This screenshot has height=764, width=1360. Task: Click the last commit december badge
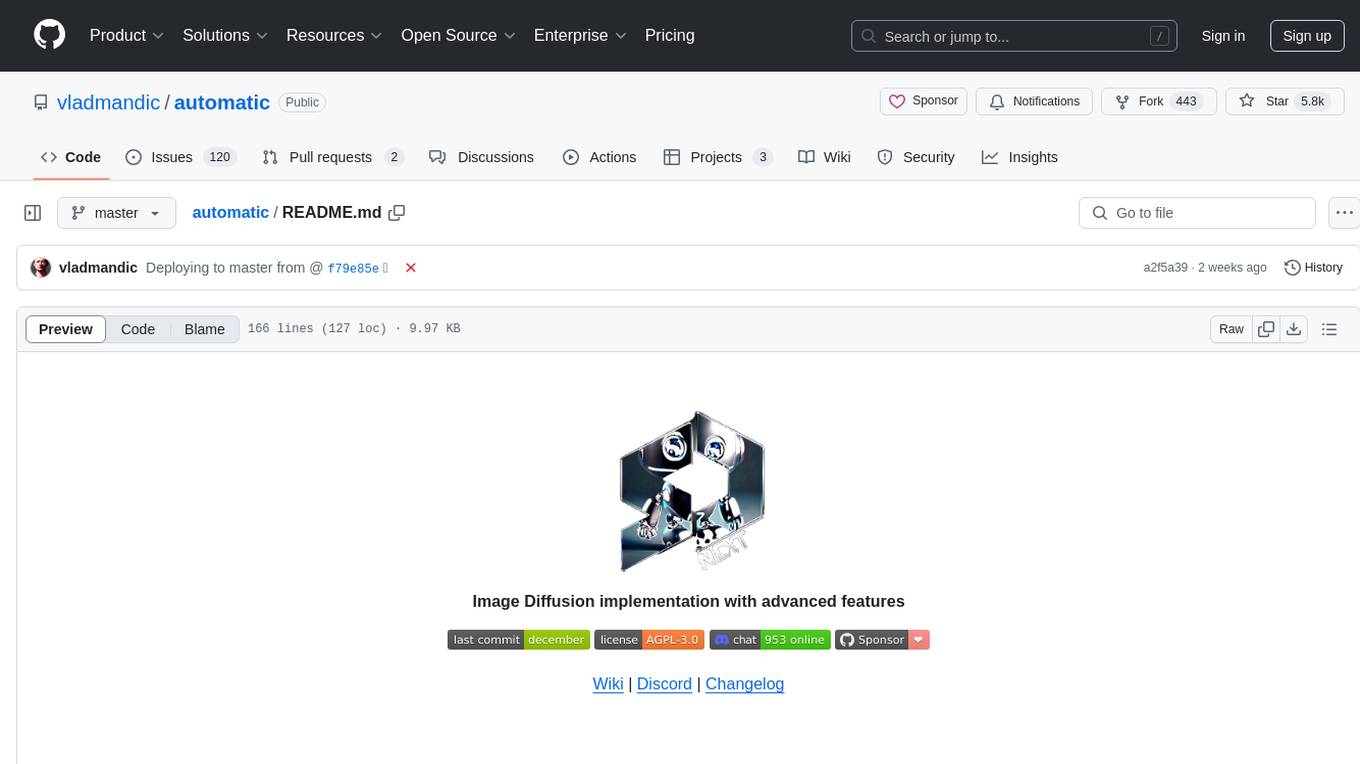(x=519, y=640)
